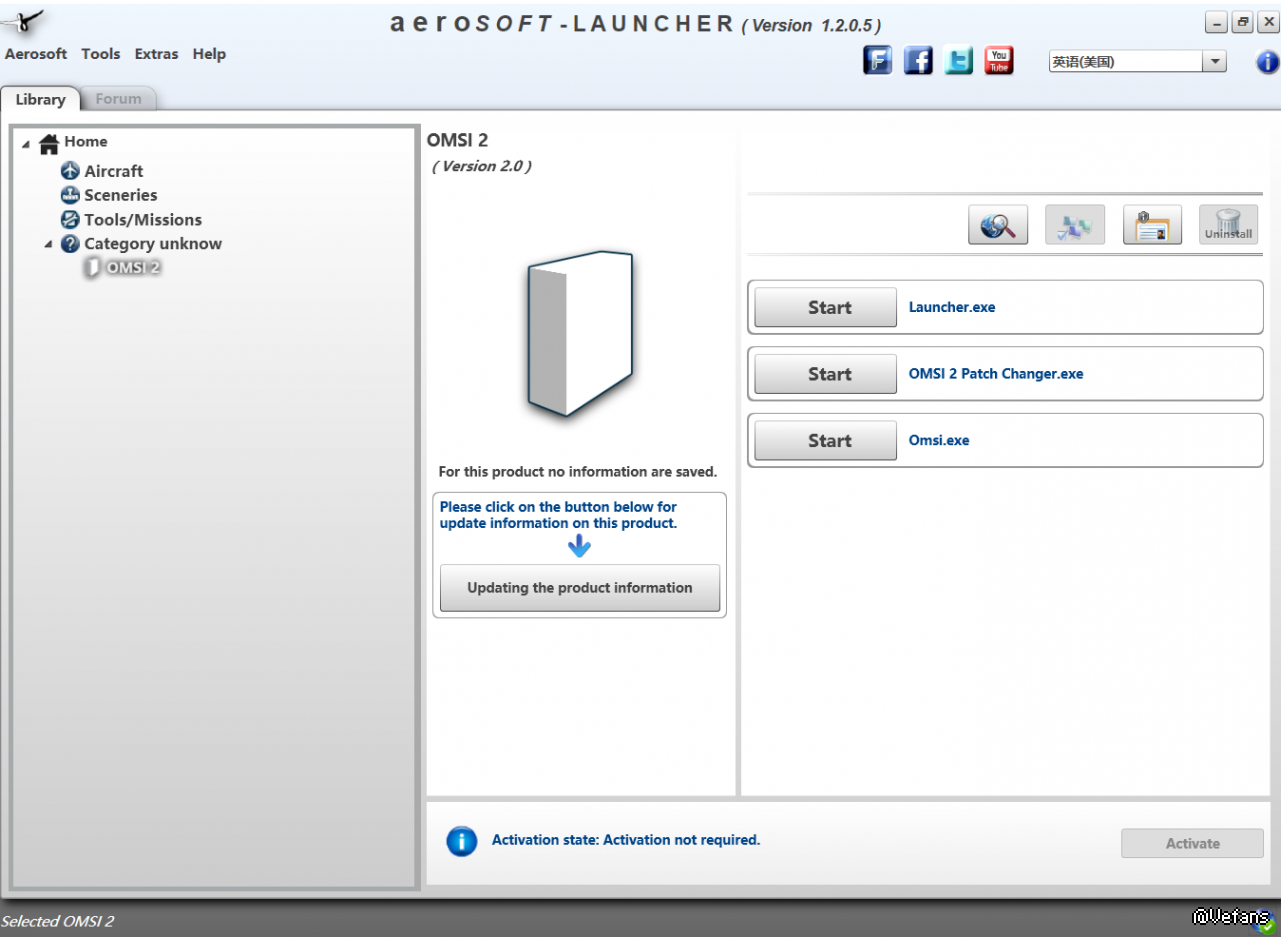Click the Aircraft airplane icon
The width and height of the screenshot is (1281, 937).
pos(70,171)
